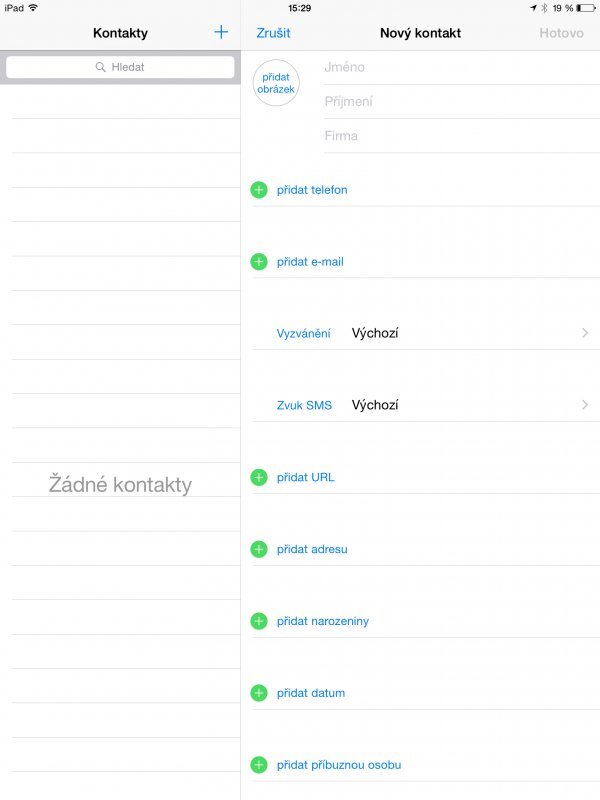The width and height of the screenshot is (600, 800).
Task: Tap the plus icon to add a contact
Action: (221, 33)
